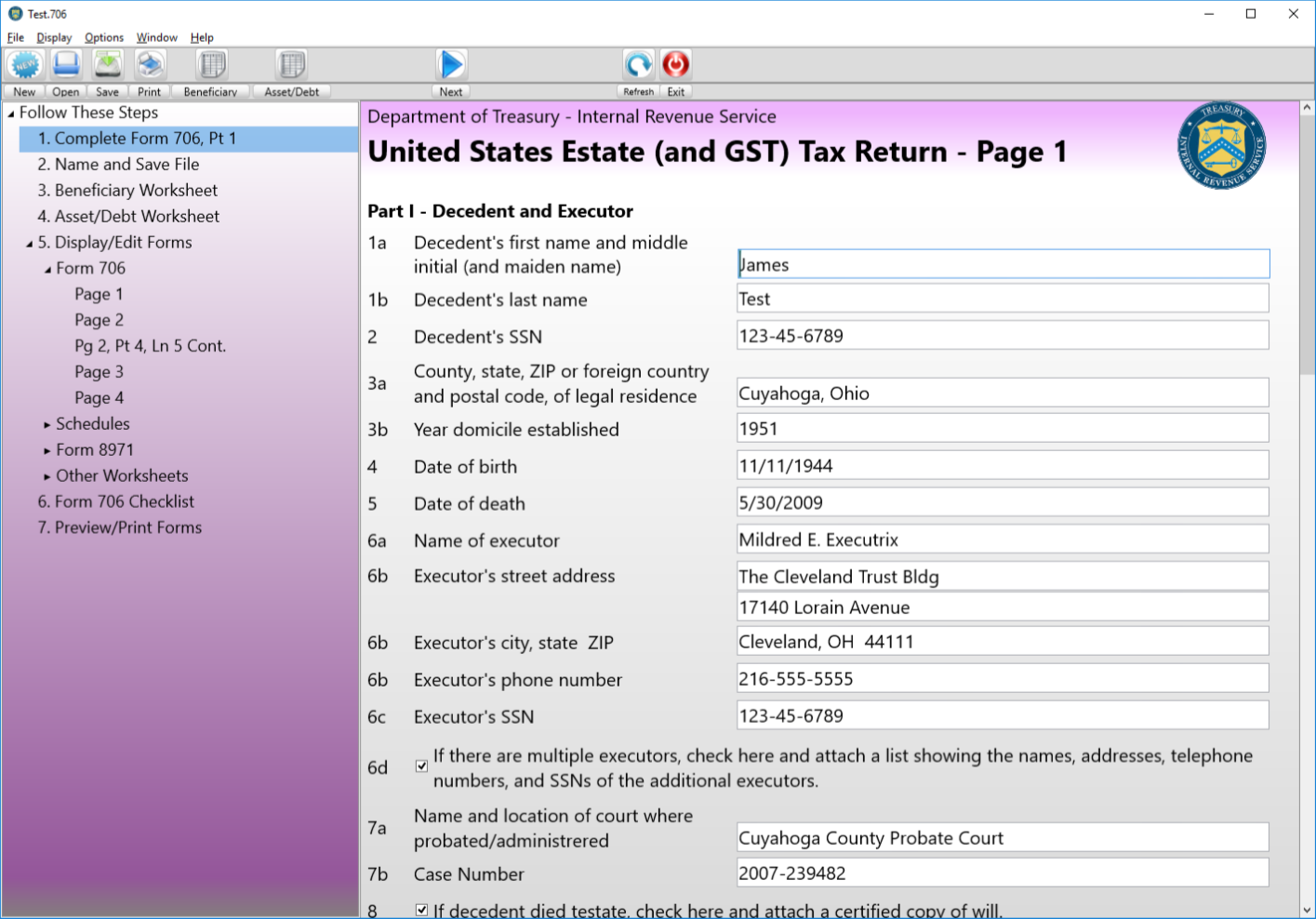Click the address field with 17140 Lorain Avenue
Image resolution: width=1316 pixels, height=919 pixels.
pos(1003,606)
